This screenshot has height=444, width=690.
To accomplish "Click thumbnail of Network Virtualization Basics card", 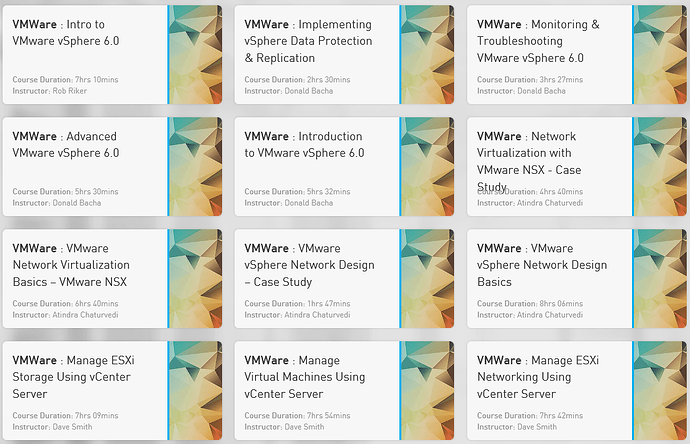I will pos(195,279).
